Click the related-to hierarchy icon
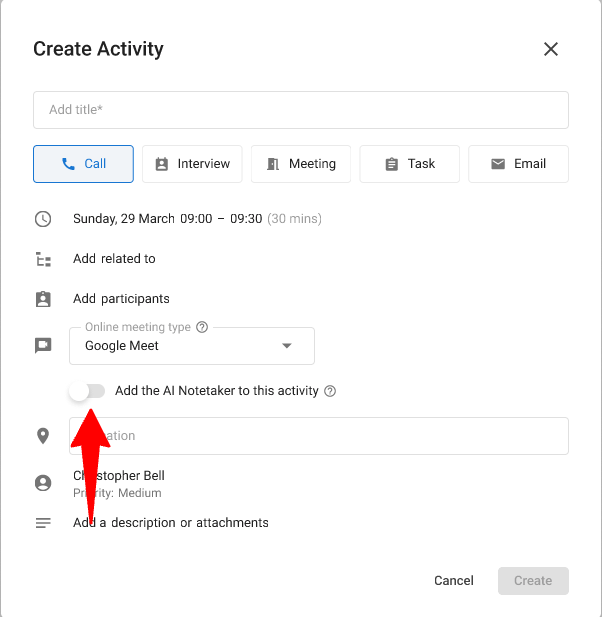This screenshot has height=617, width=602. (43, 259)
